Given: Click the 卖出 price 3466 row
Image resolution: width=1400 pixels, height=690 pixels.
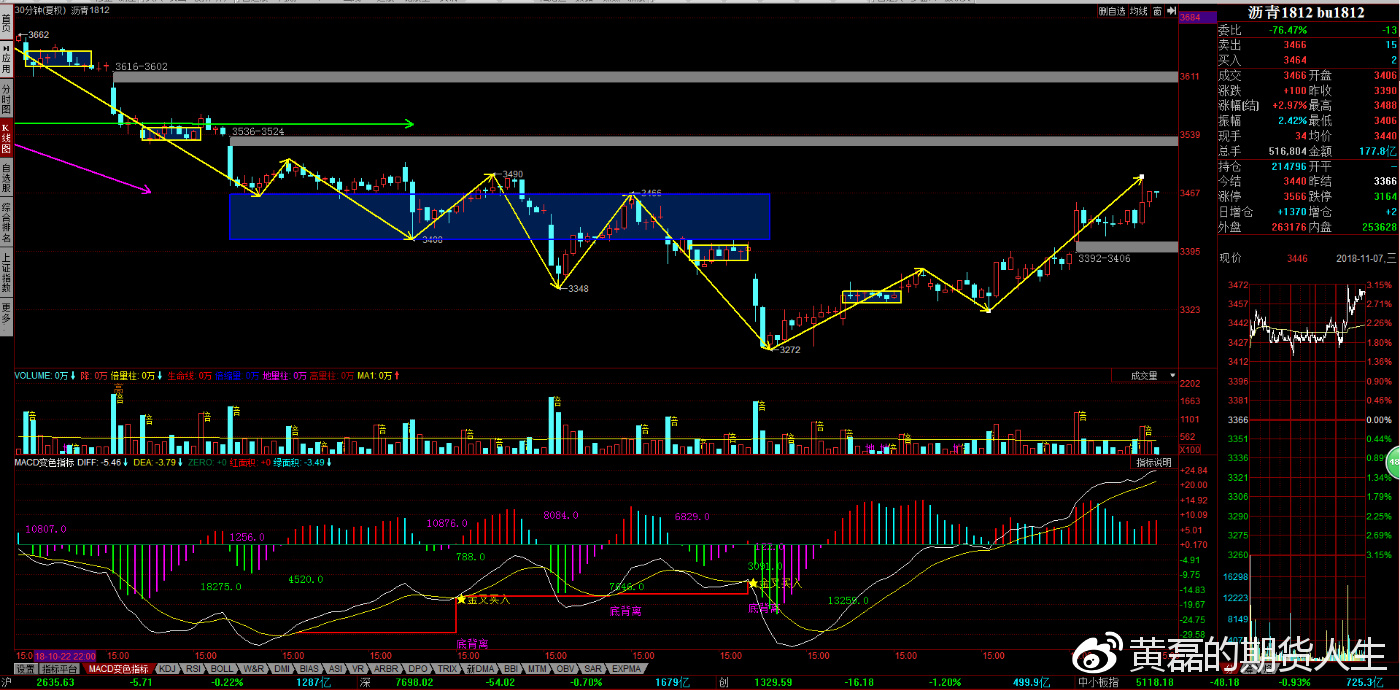Looking at the screenshot, I should pyautogui.click(x=1307, y=45).
